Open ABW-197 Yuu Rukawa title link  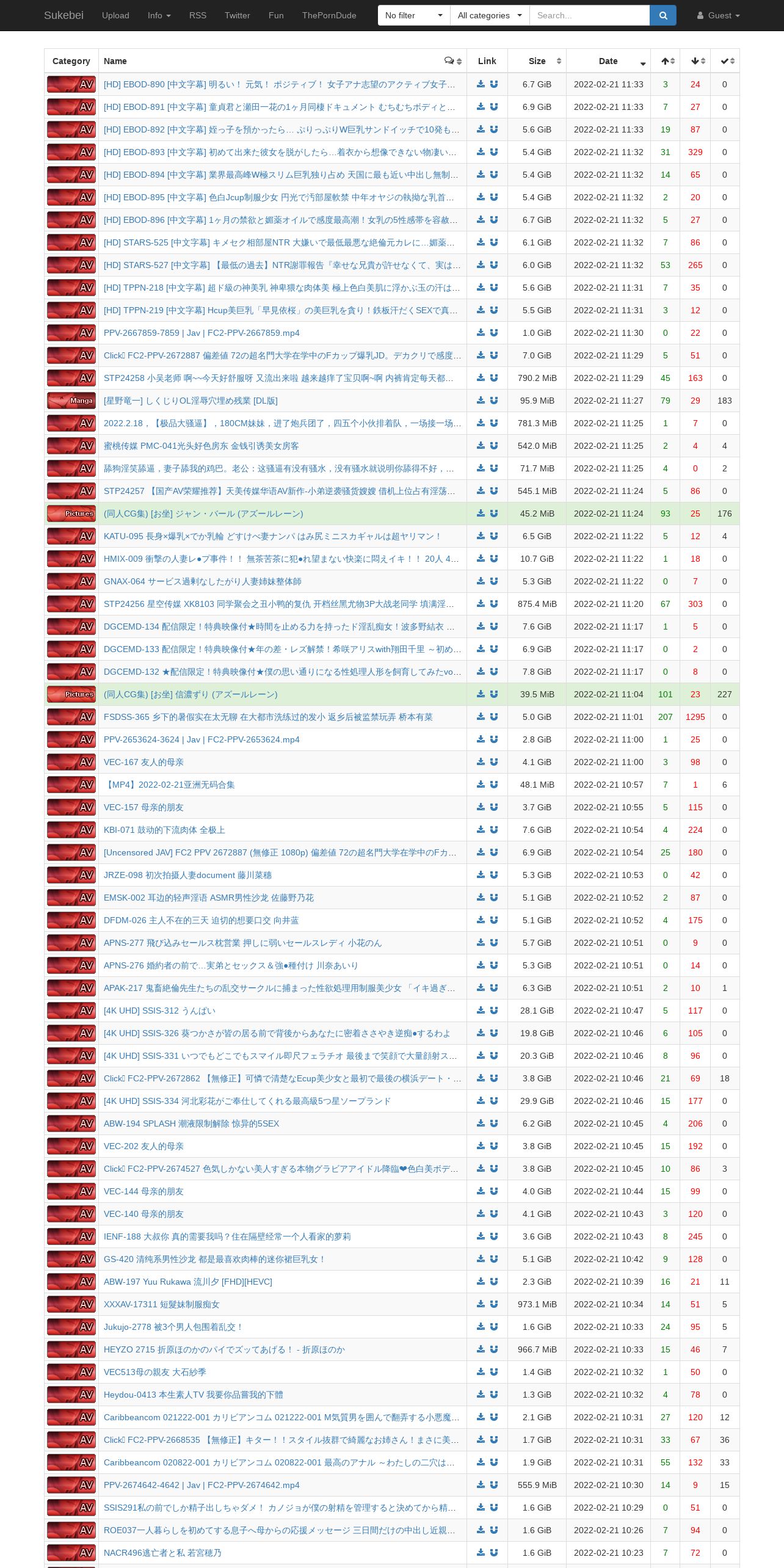click(x=188, y=1282)
